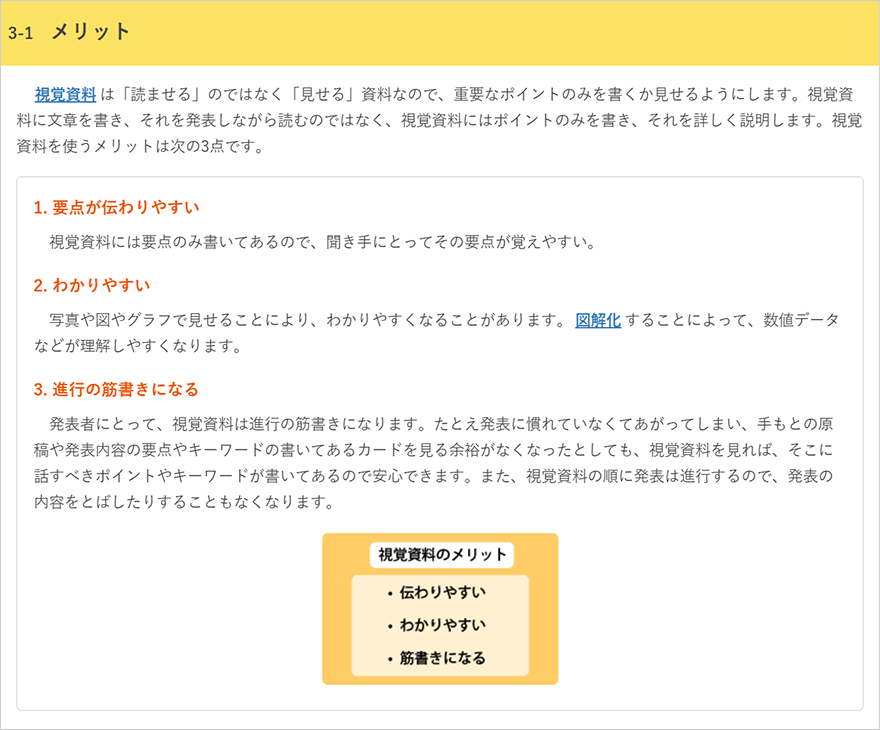Click the メリット title in the yellow banner

click(91, 31)
